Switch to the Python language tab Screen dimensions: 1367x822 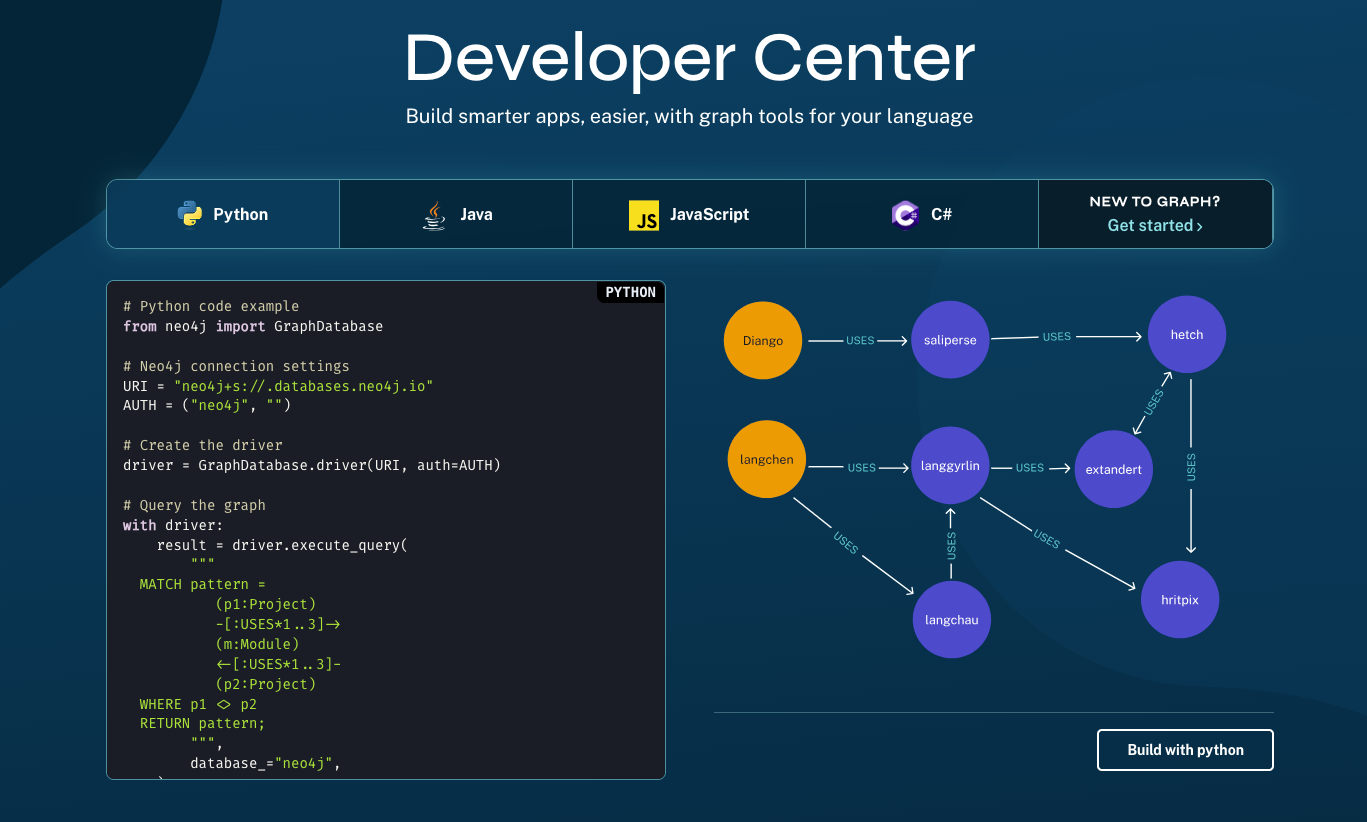(223, 214)
